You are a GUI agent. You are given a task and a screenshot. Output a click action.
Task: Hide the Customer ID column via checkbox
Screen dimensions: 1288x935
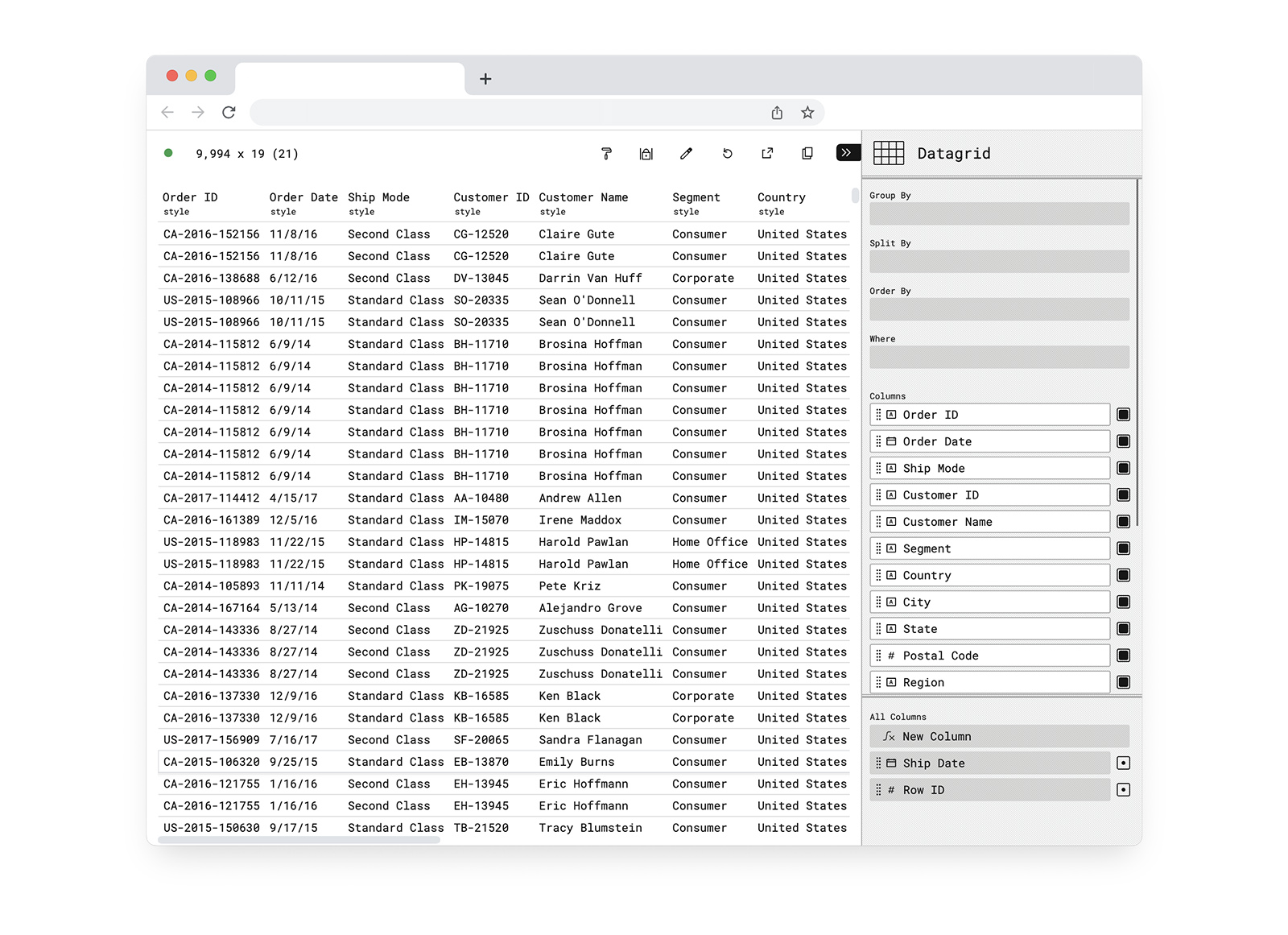click(1124, 494)
